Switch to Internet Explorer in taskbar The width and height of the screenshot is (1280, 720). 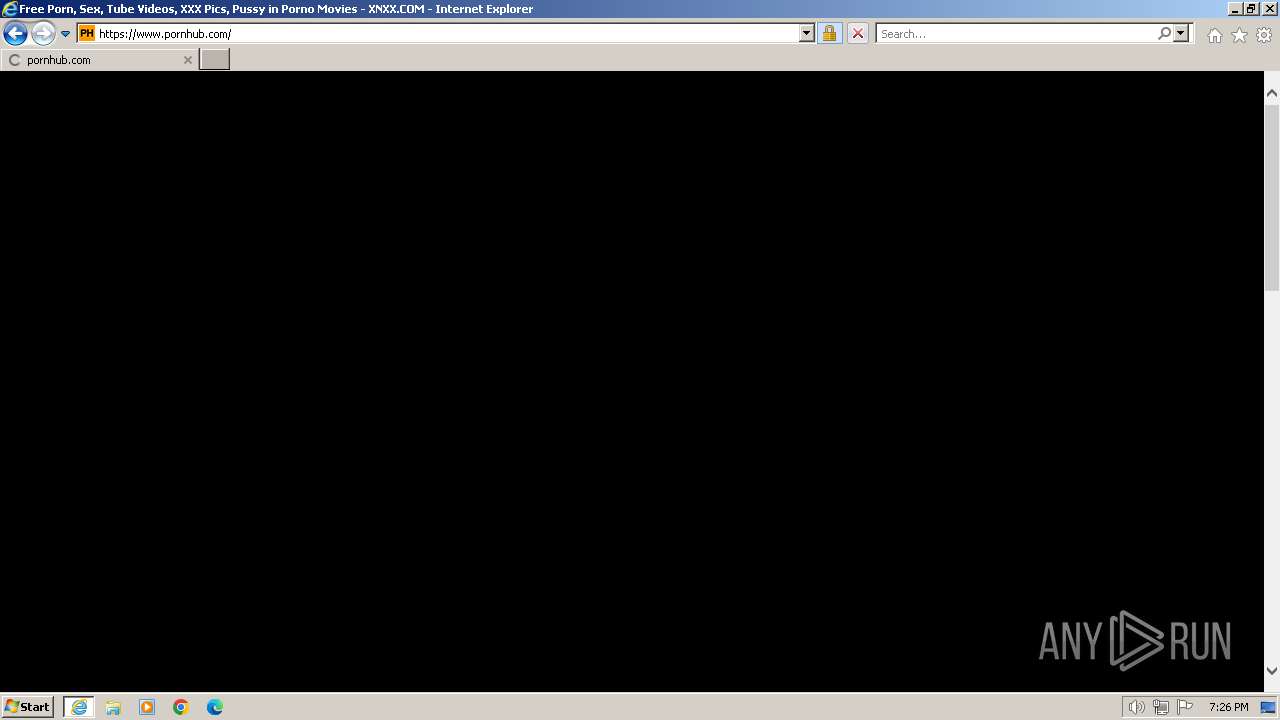(79, 707)
